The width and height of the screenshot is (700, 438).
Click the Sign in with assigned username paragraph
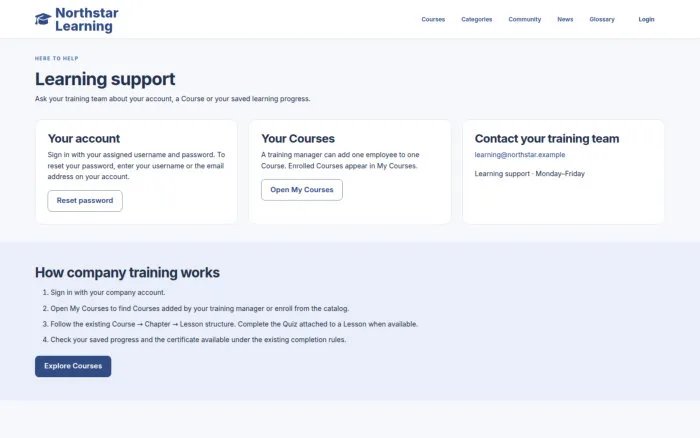point(136,166)
